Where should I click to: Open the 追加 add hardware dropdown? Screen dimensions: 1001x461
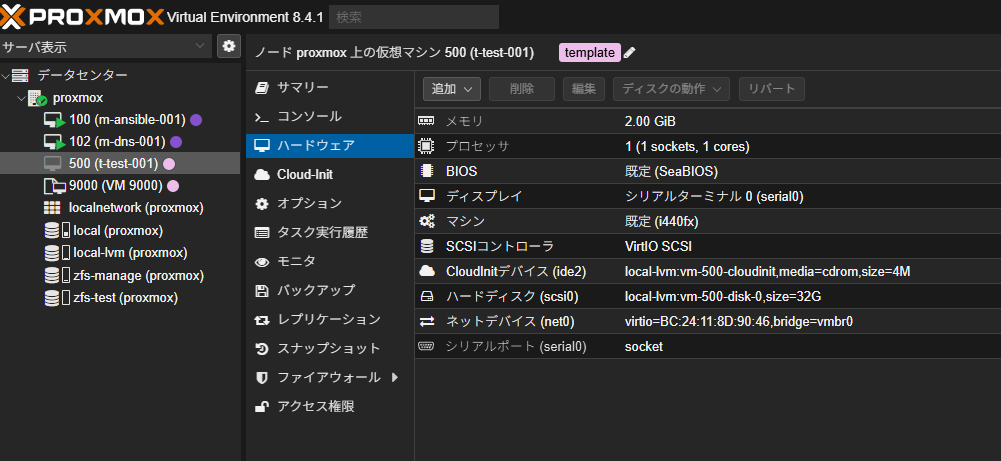(x=452, y=89)
